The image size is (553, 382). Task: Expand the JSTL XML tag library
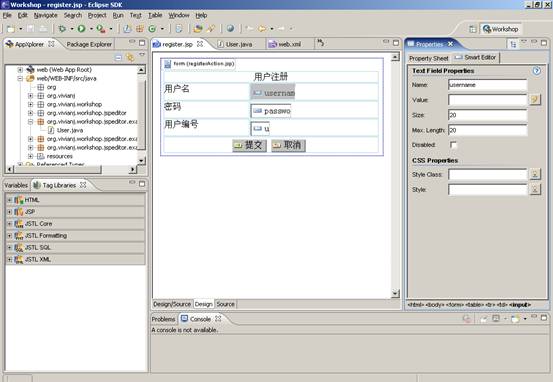[9, 260]
